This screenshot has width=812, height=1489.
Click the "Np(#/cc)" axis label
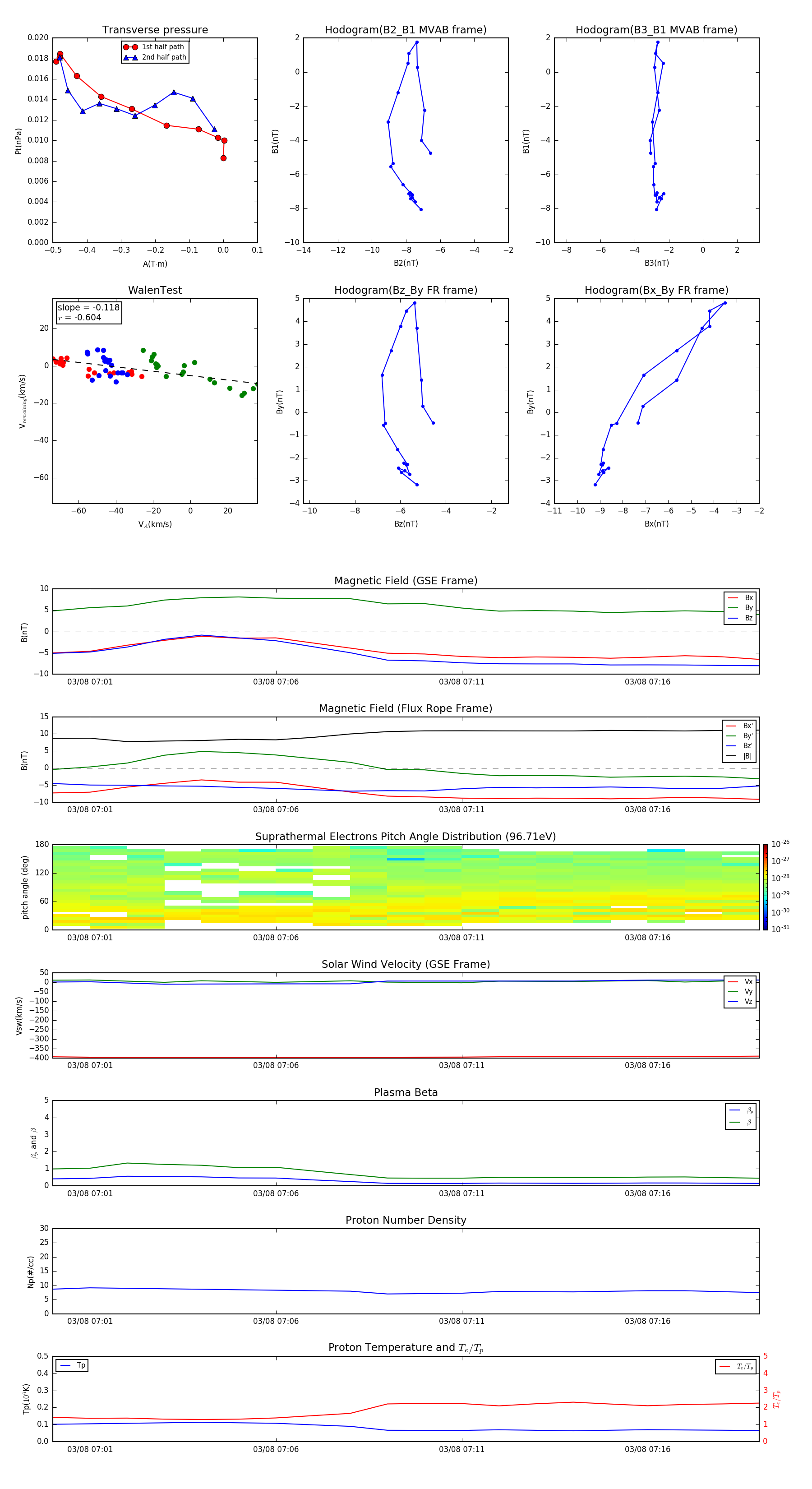31,1272
